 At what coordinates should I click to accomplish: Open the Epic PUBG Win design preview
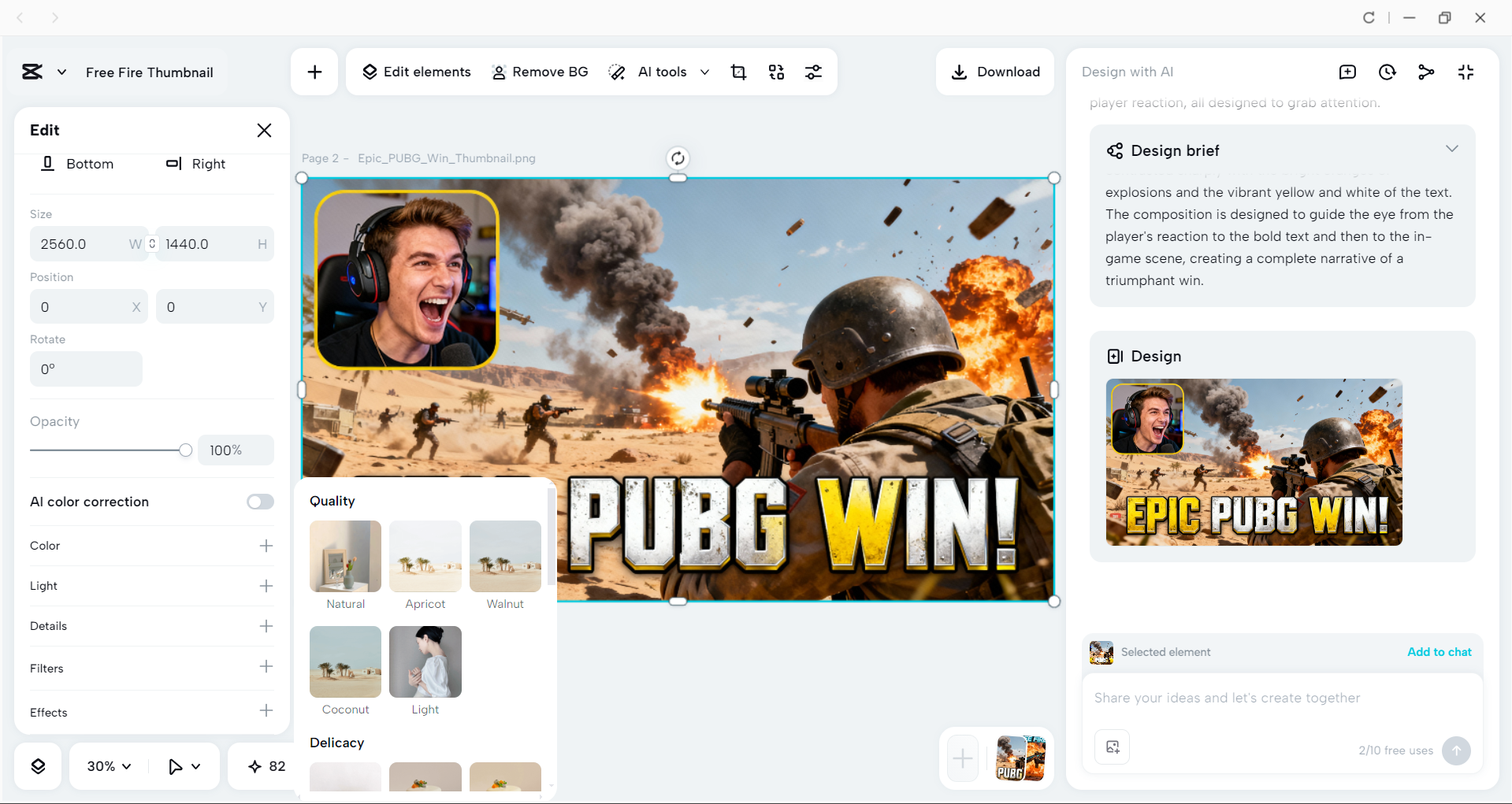pyautogui.click(x=1254, y=462)
